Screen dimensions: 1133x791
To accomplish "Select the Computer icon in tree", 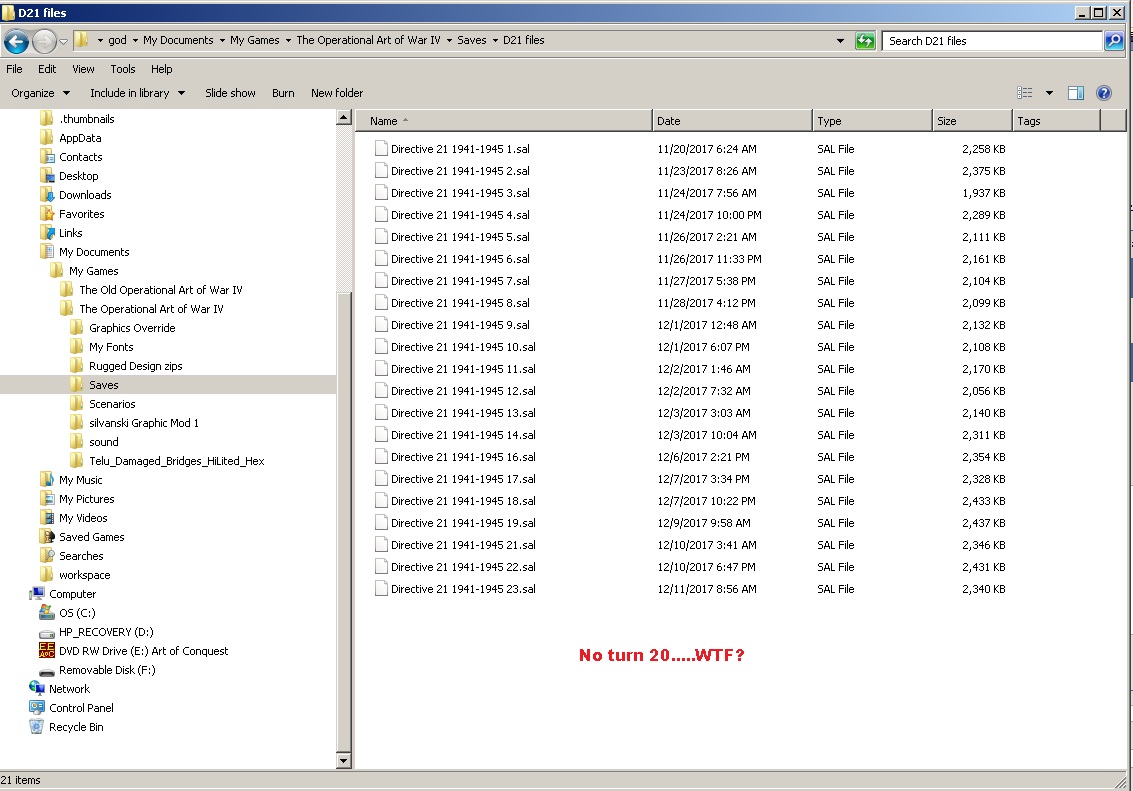I will pyautogui.click(x=37, y=594).
